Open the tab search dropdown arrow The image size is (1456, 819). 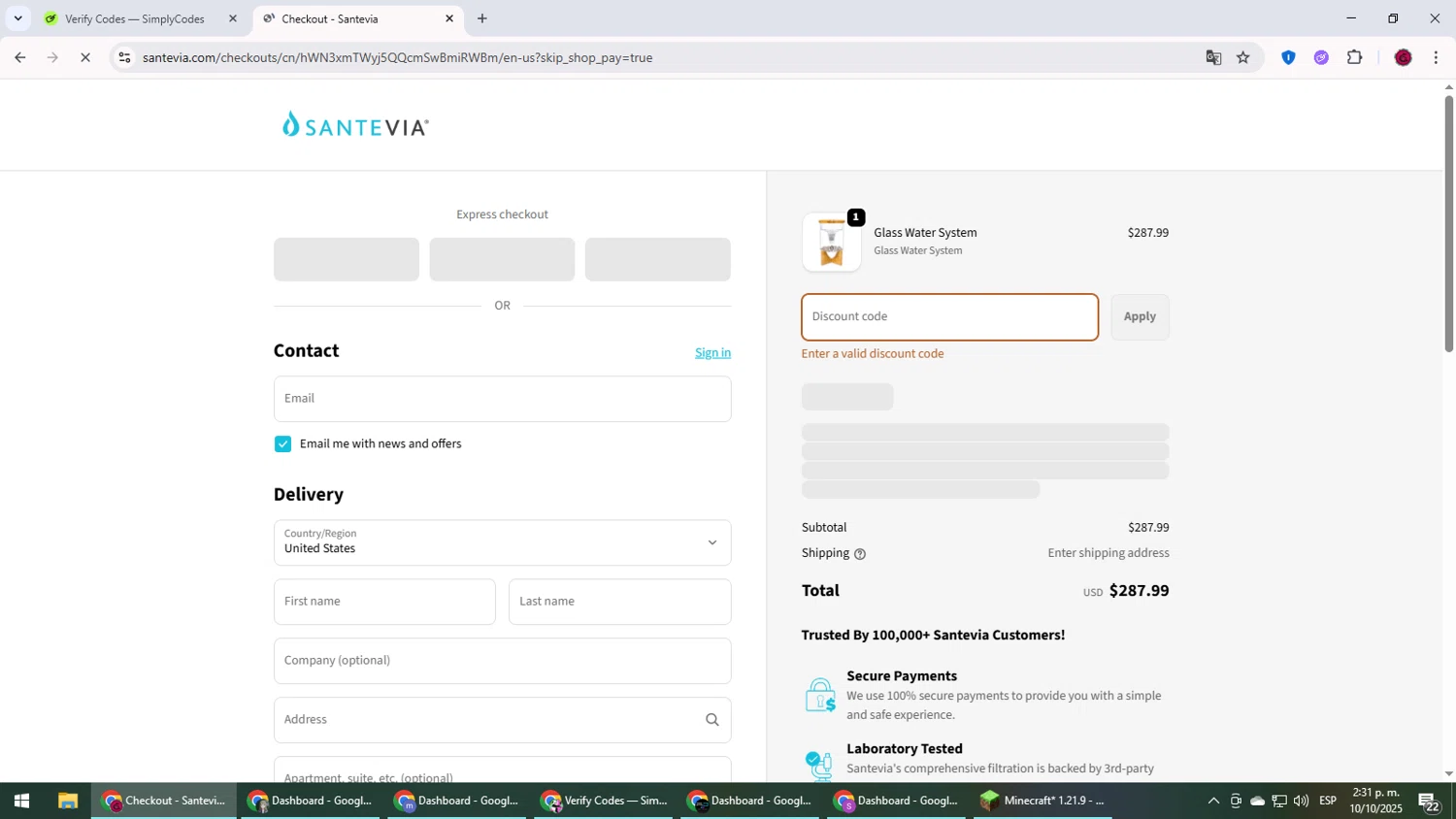(x=17, y=18)
